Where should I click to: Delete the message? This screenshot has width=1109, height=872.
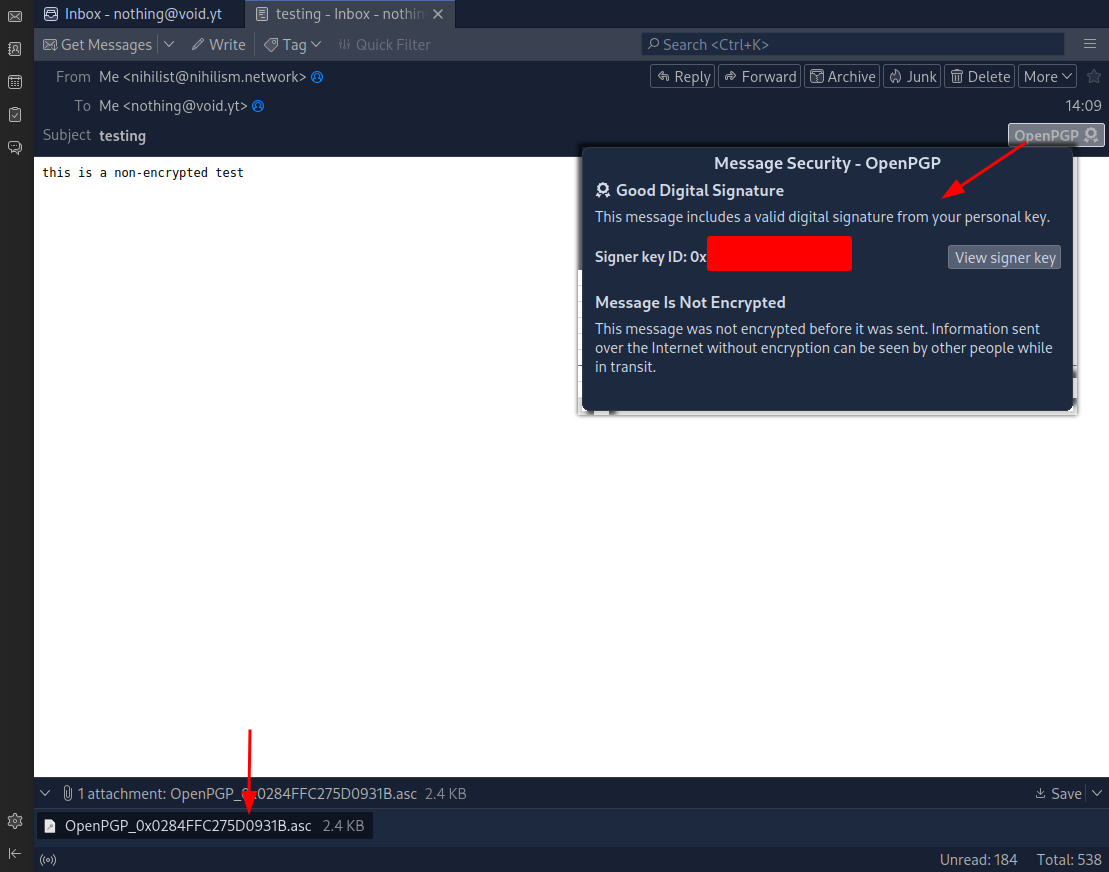(980, 76)
